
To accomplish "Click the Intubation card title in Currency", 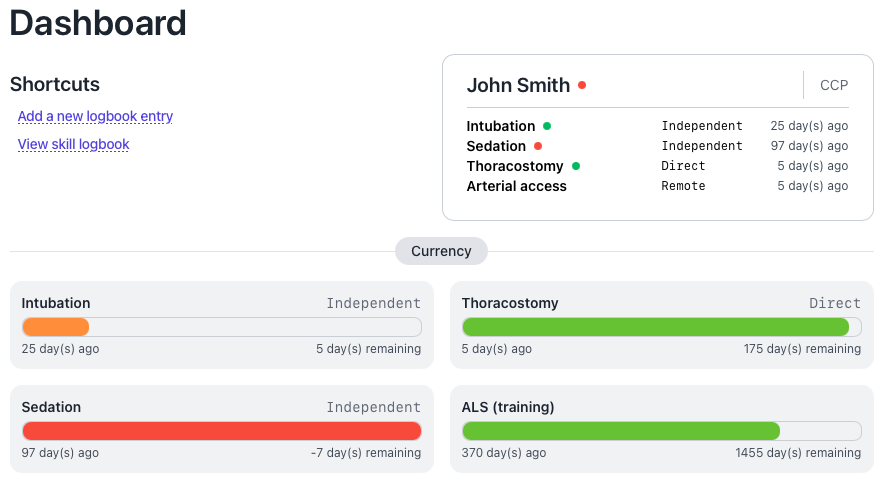I will click(x=56, y=303).
